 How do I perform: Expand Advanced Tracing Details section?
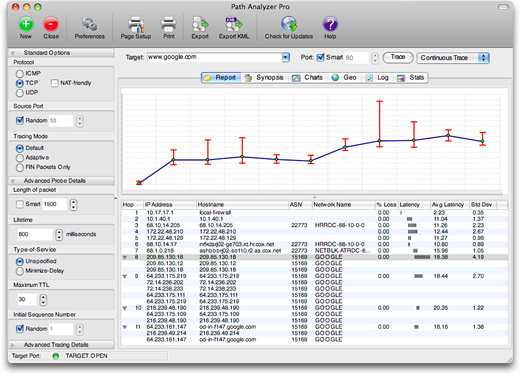(13, 345)
